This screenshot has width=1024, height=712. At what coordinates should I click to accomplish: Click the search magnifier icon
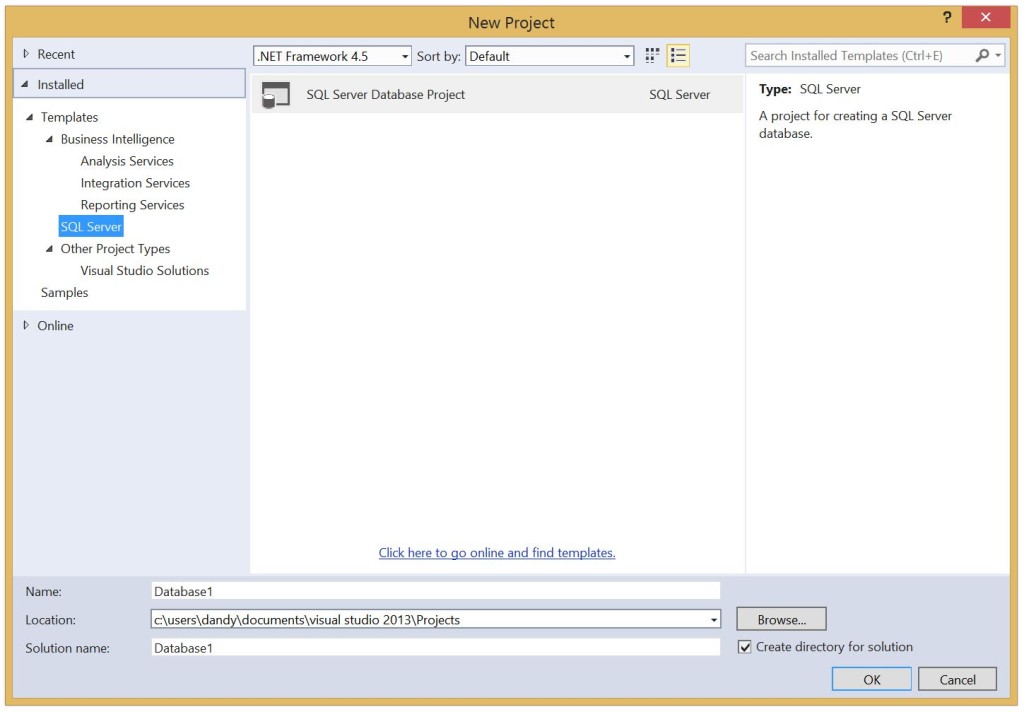tap(982, 56)
